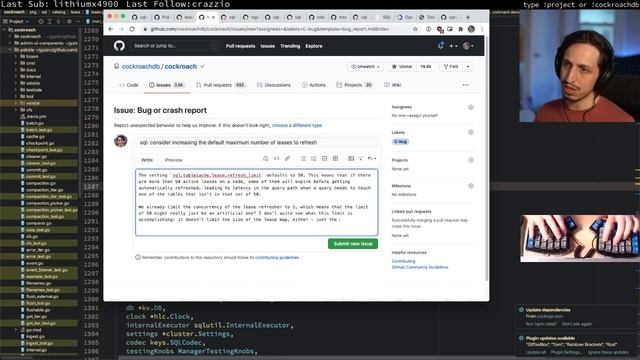Go back in browser history

(111, 29)
